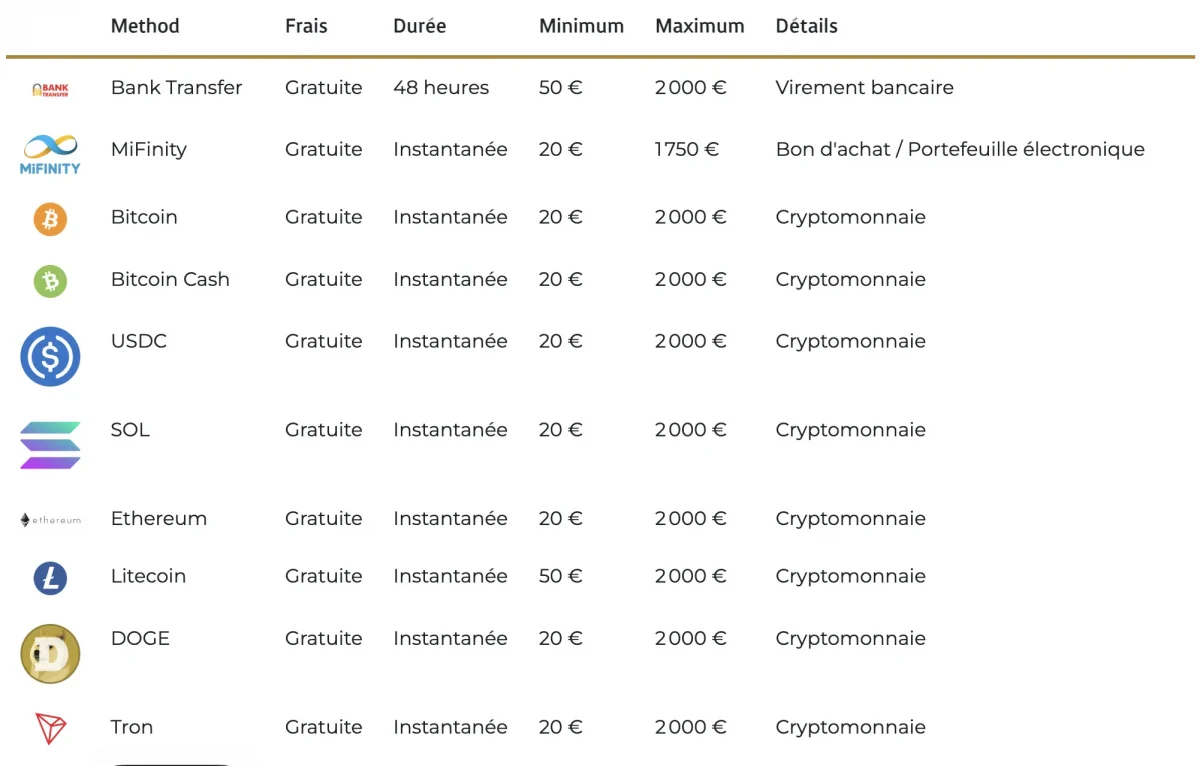Click the orange Bitcoin icon
The height and width of the screenshot is (766, 1200).
coord(50,218)
